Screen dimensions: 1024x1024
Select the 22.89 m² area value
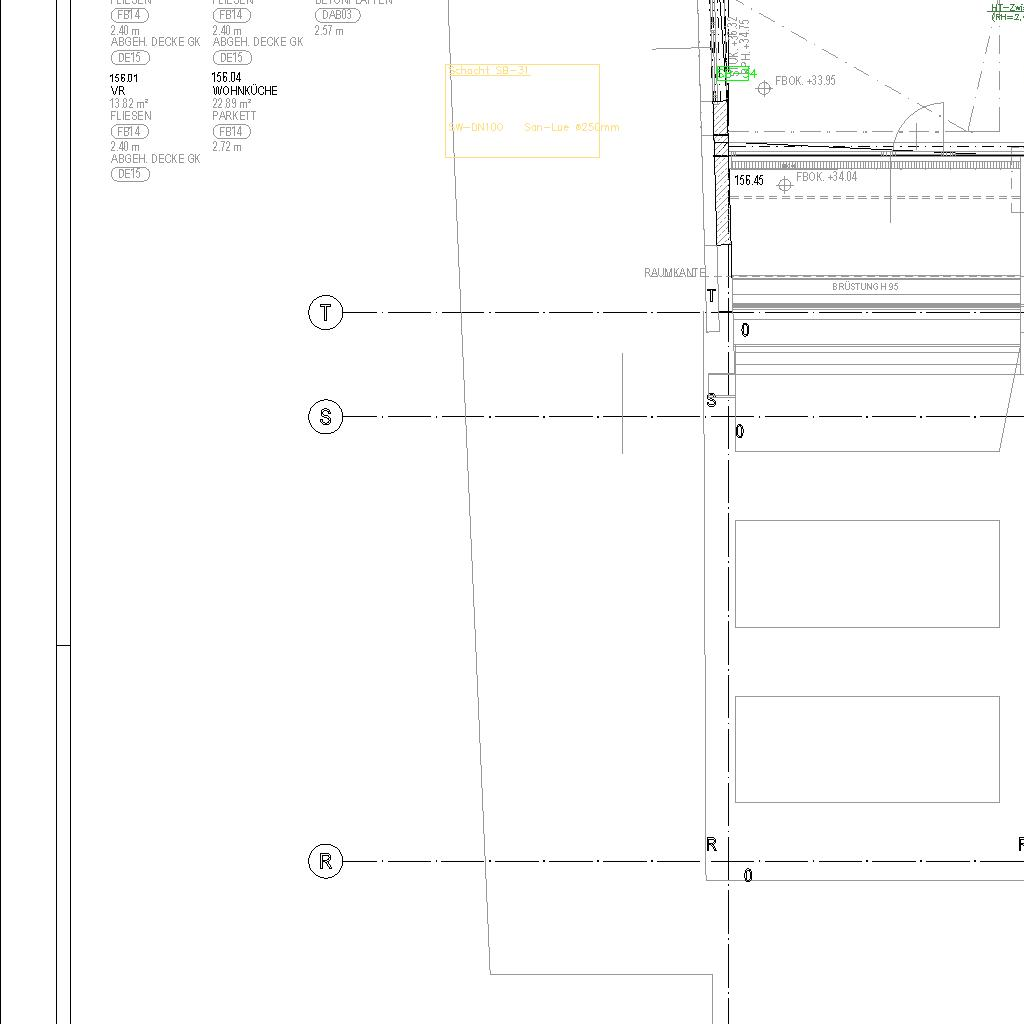pos(232,104)
